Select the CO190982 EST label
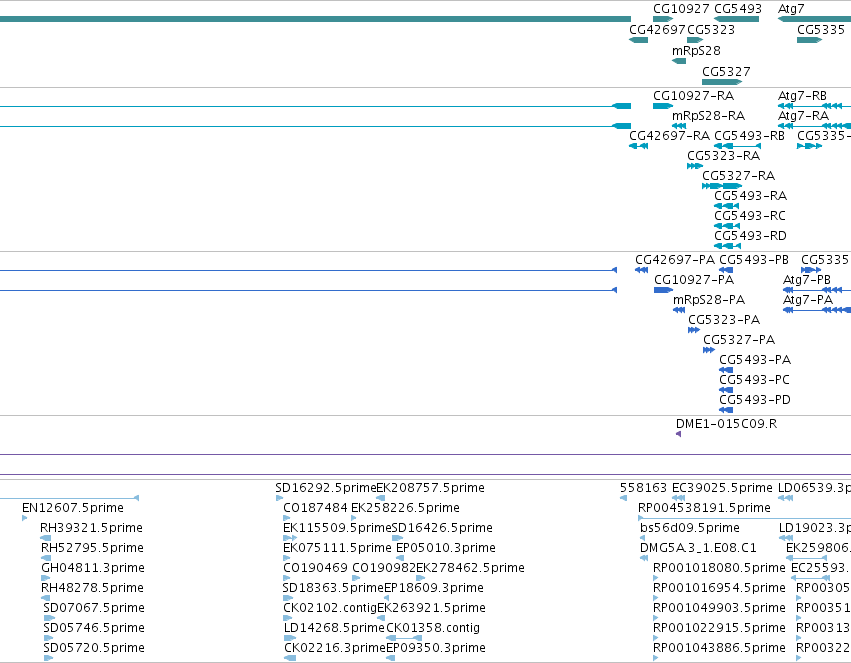This screenshot has height=663, width=851. pos(384,569)
